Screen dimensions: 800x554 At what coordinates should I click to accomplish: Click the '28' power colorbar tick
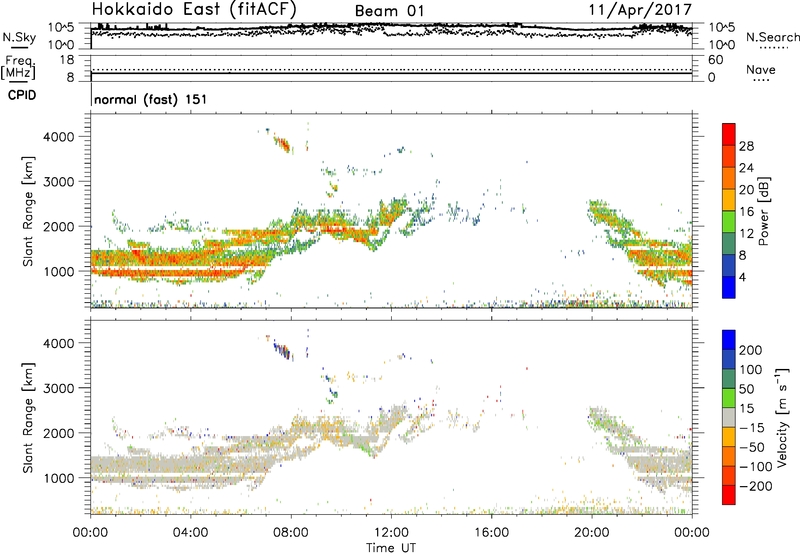click(746, 146)
